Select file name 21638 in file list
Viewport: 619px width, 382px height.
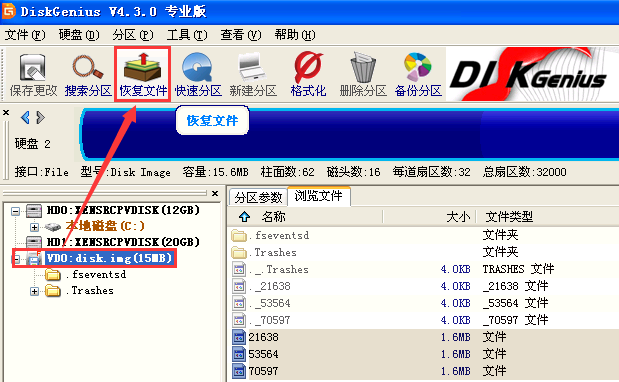tap(264, 337)
